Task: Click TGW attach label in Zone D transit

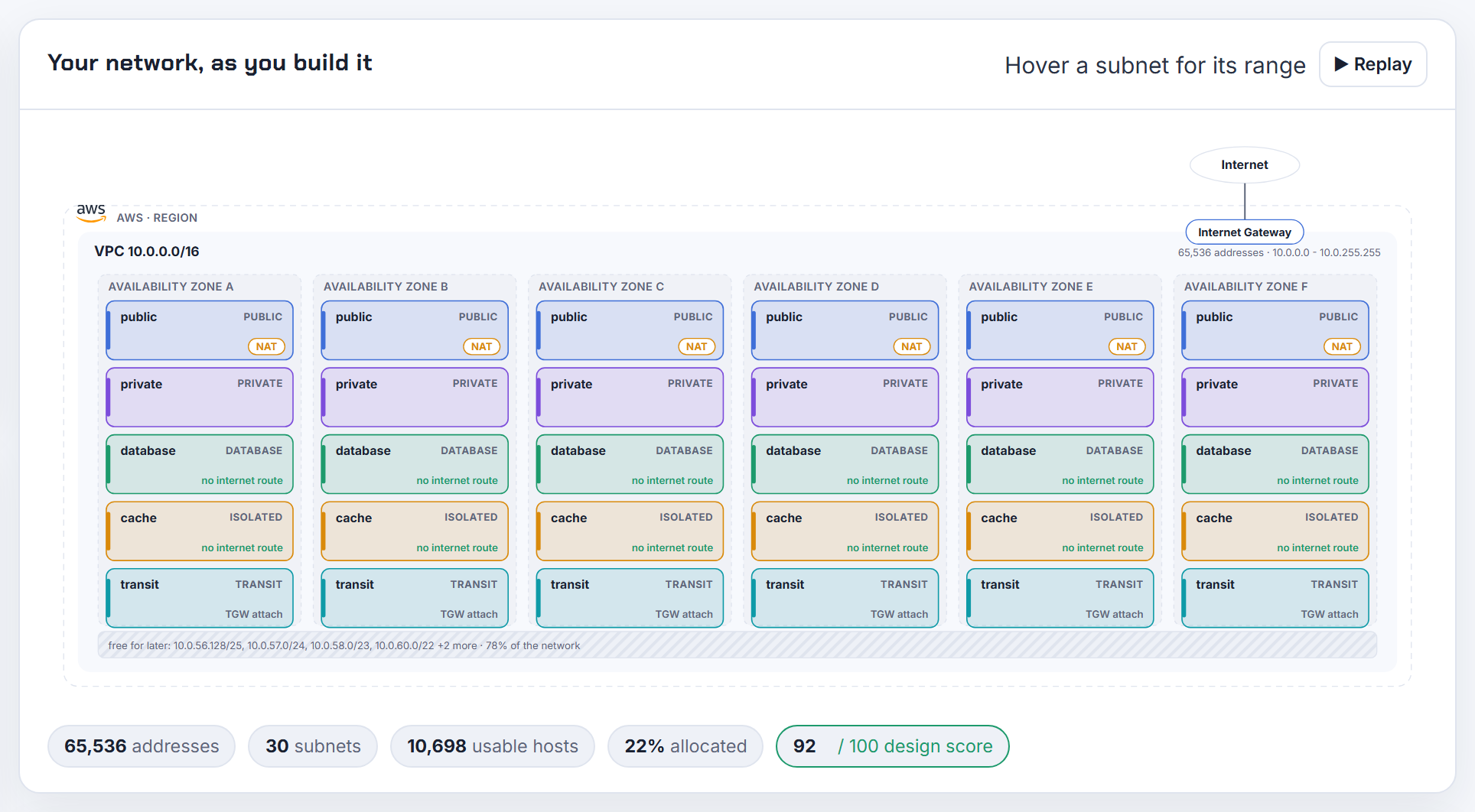Action: pos(899,614)
